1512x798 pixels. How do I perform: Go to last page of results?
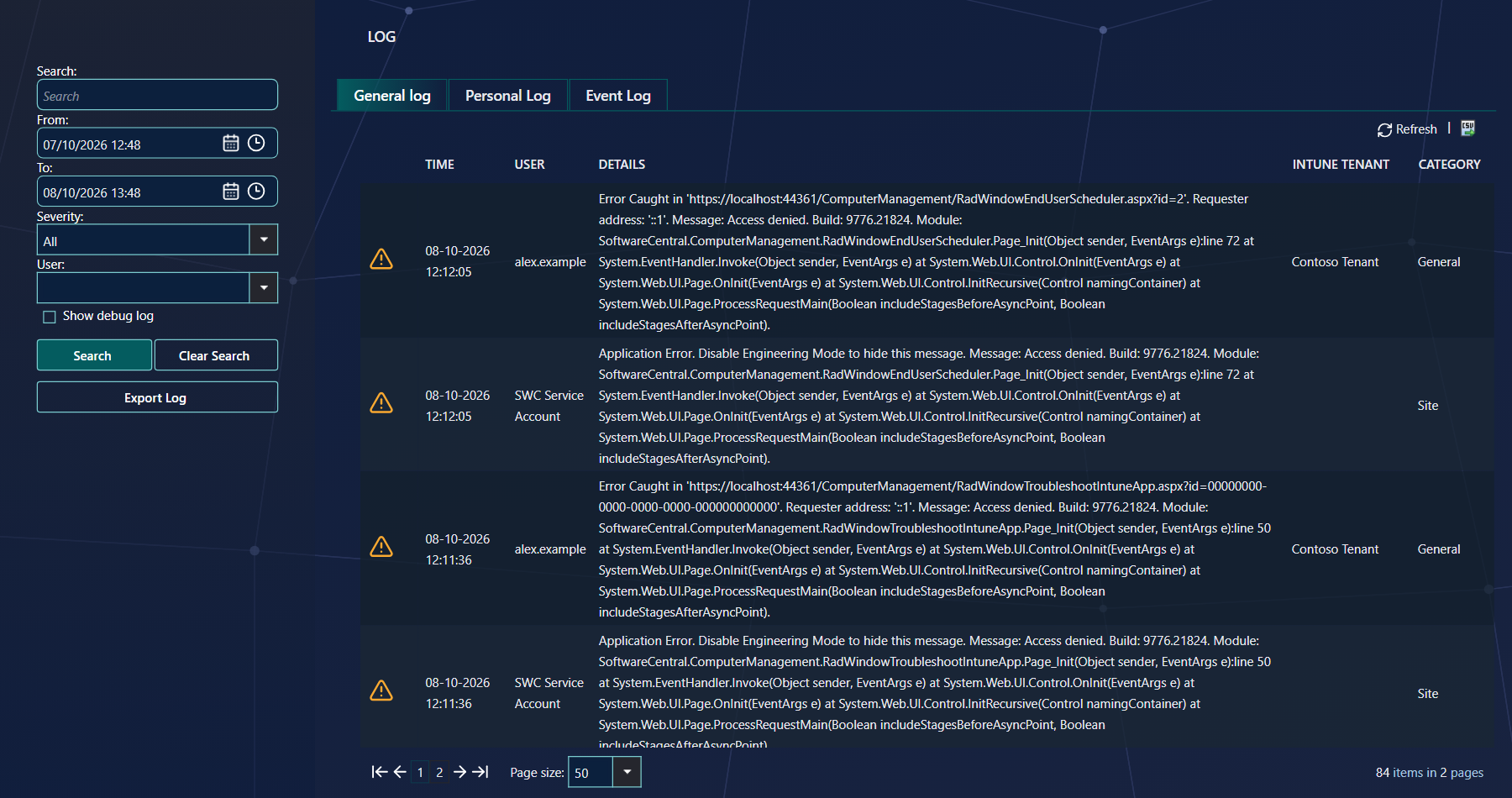tap(480, 772)
